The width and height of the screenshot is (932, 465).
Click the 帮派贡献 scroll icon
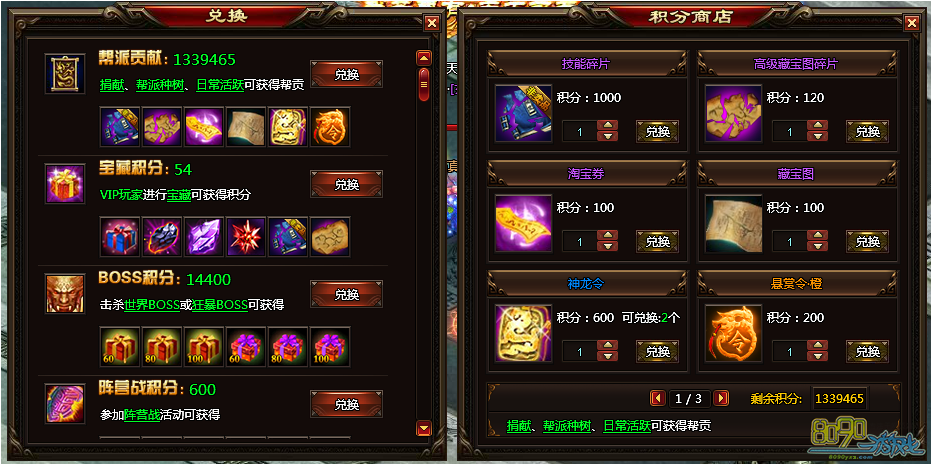65,74
